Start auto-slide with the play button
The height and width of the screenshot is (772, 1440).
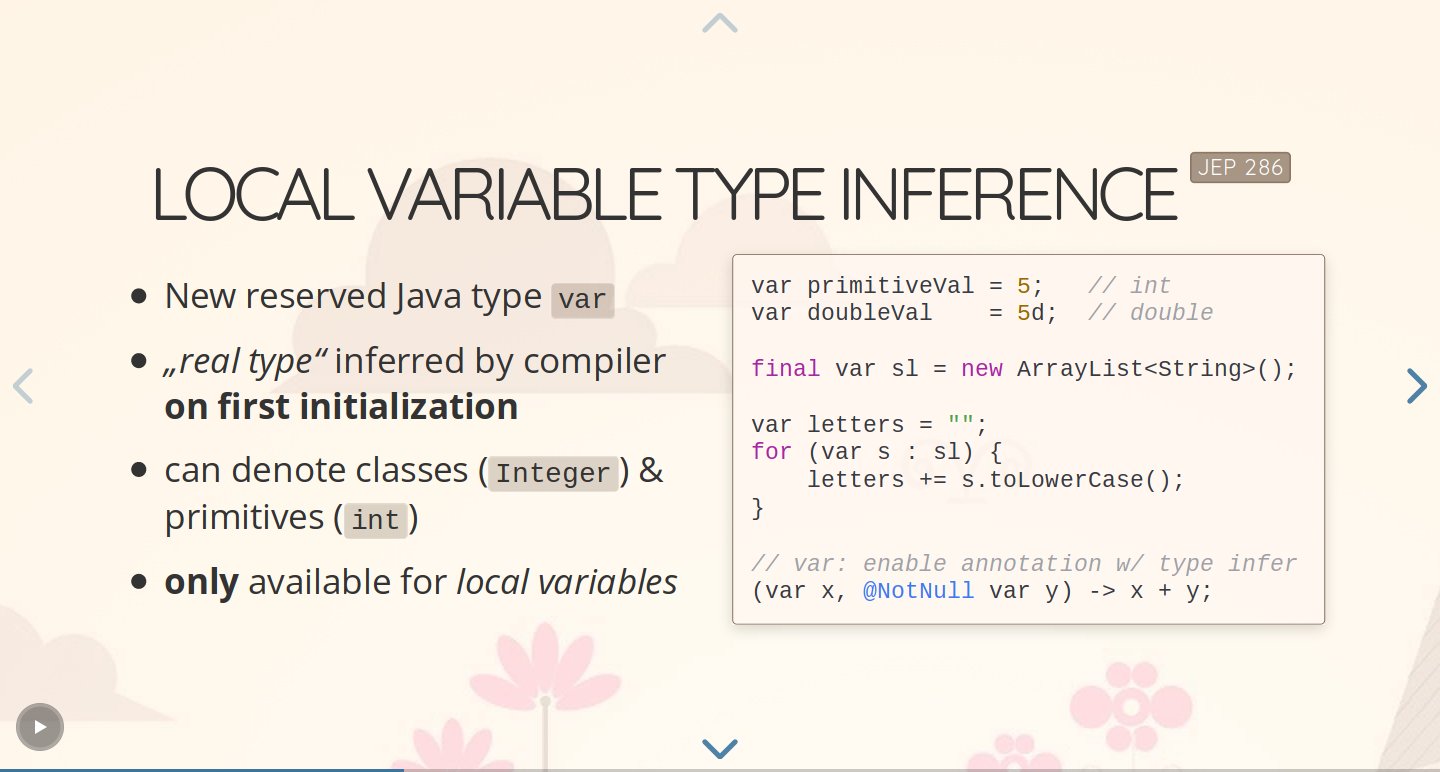point(40,727)
